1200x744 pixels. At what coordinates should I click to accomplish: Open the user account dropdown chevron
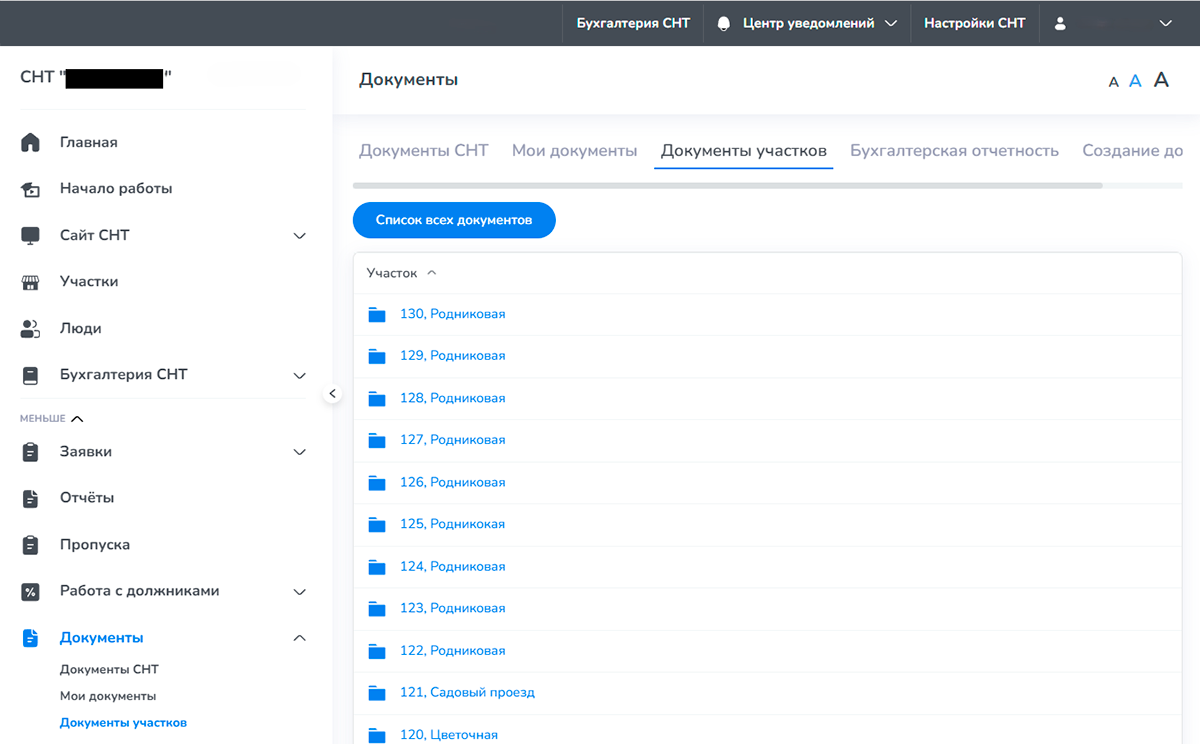click(1165, 23)
